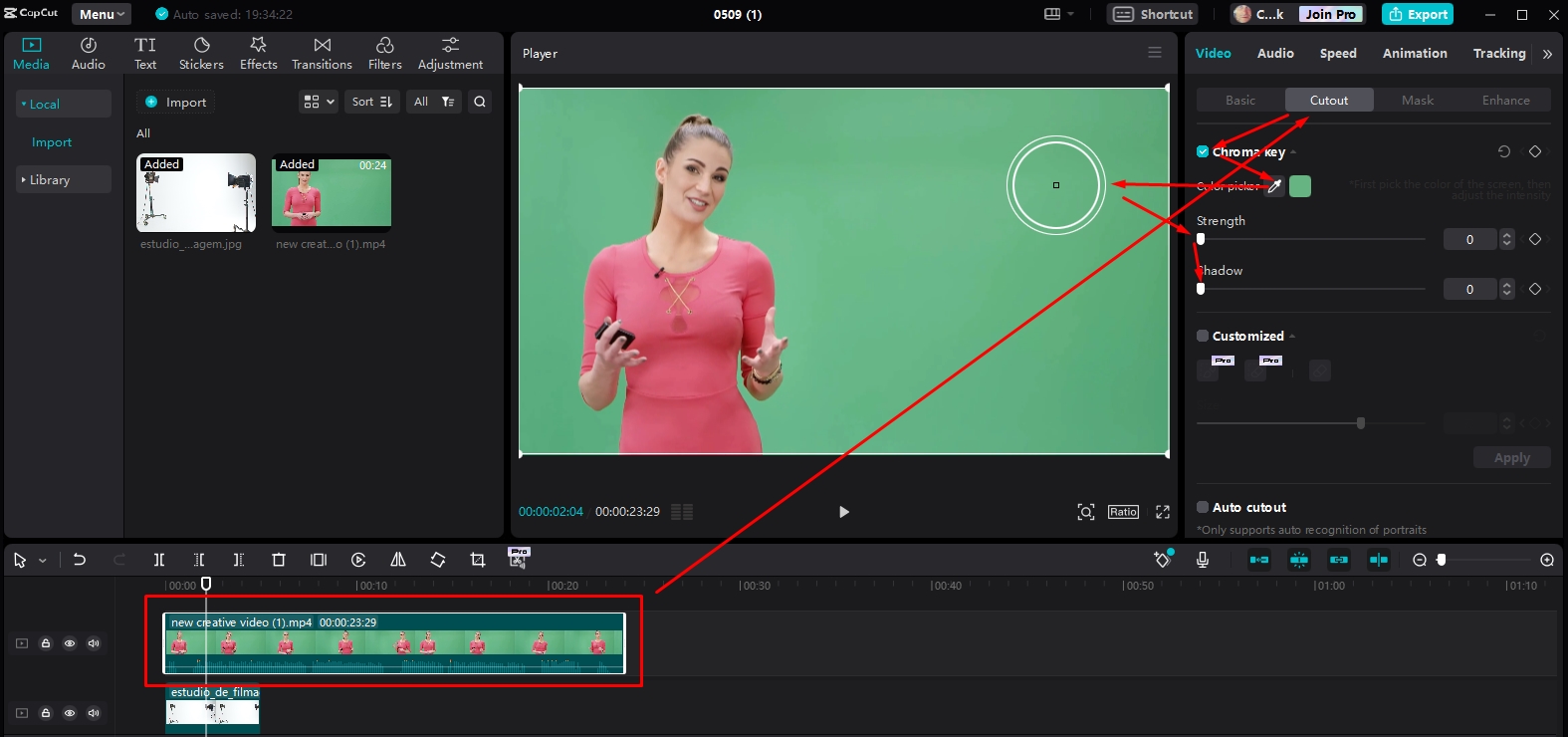Switch to the Mask tab
The height and width of the screenshot is (737, 1568).
1418,101
